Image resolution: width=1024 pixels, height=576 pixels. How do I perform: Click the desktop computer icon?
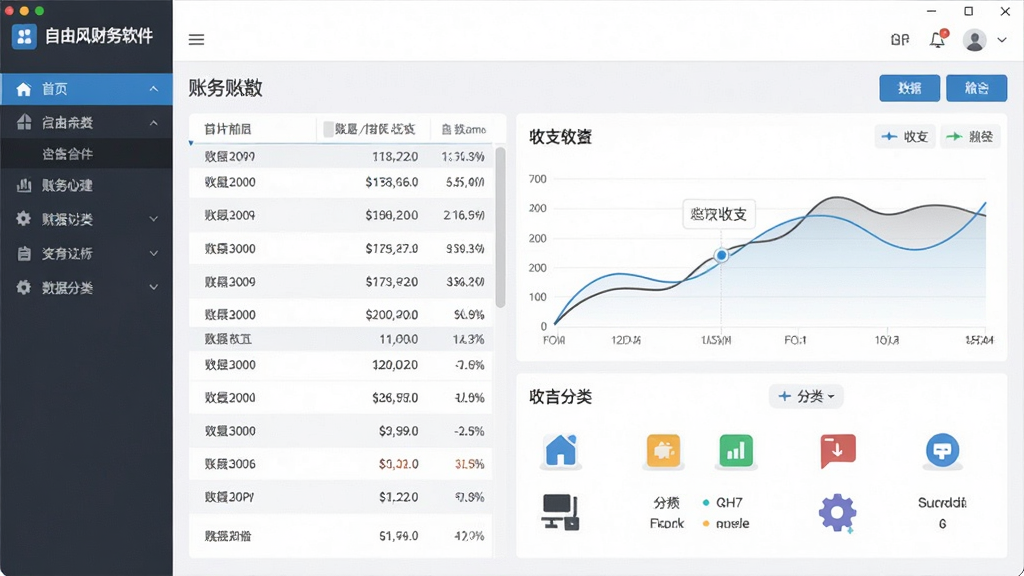(560, 512)
